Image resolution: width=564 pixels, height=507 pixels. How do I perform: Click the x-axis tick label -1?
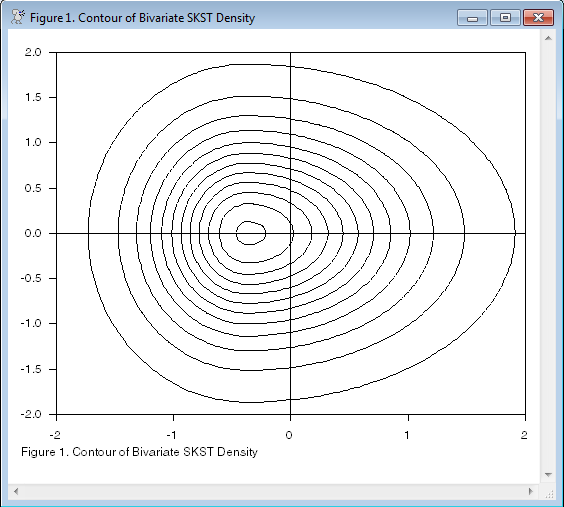click(172, 435)
